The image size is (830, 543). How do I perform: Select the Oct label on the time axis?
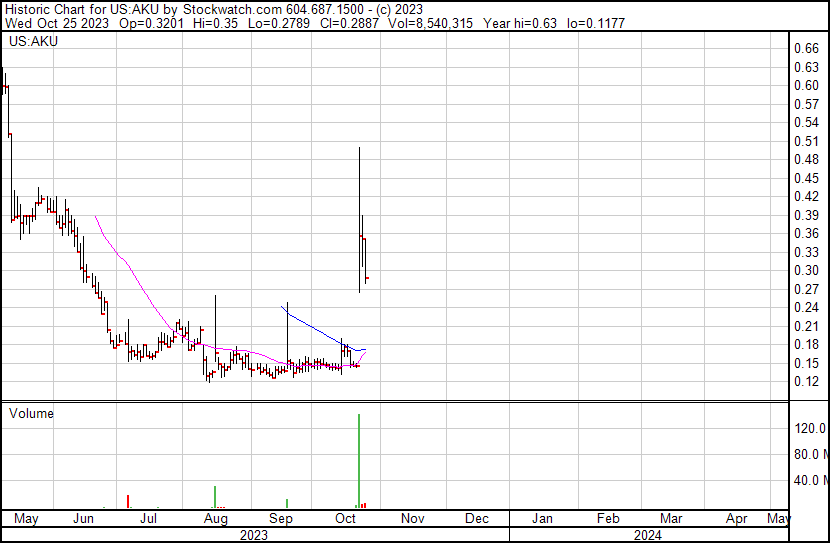(345, 520)
